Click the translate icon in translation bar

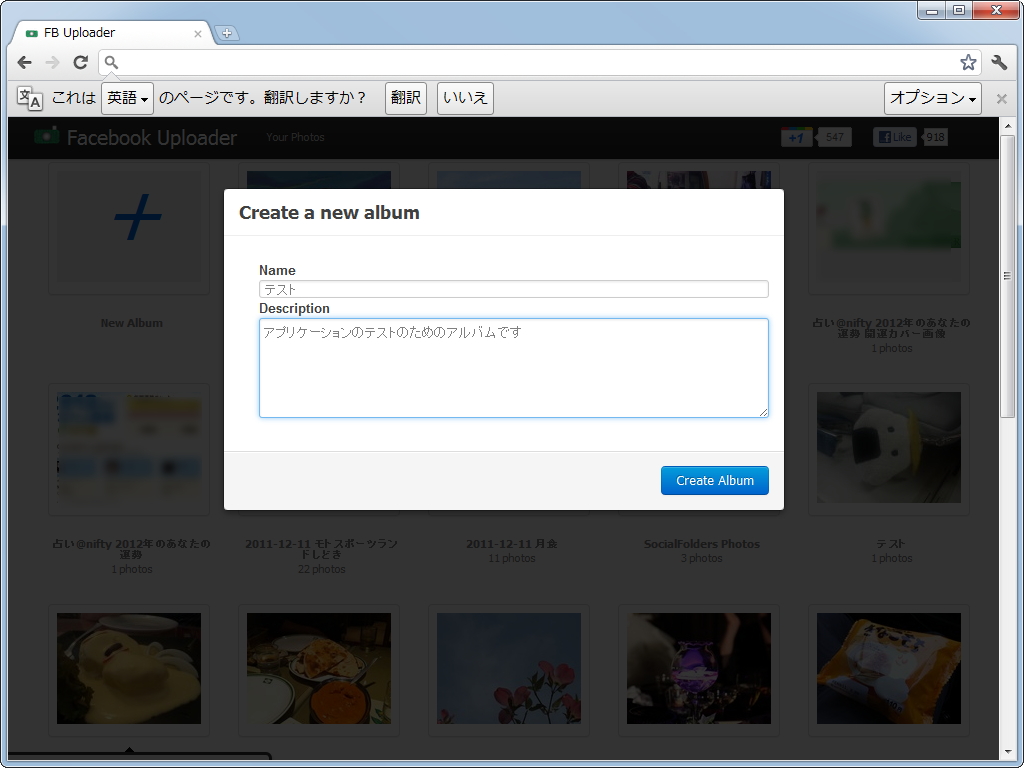[29, 98]
